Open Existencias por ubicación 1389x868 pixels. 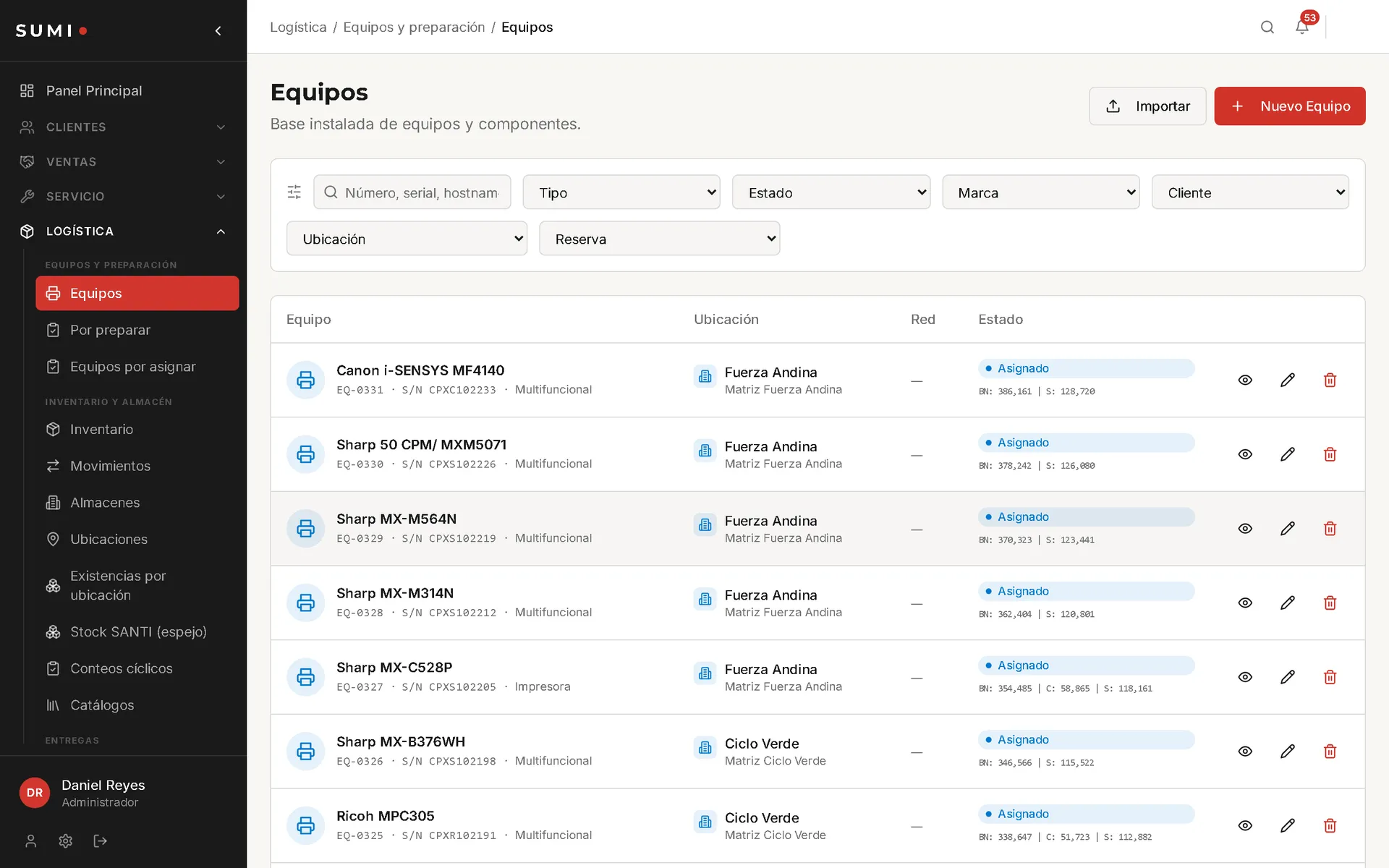(137, 586)
